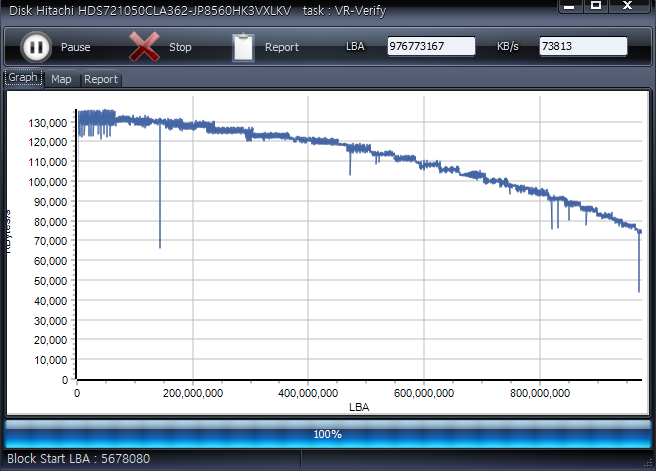Click the Pause text label

tap(75, 47)
